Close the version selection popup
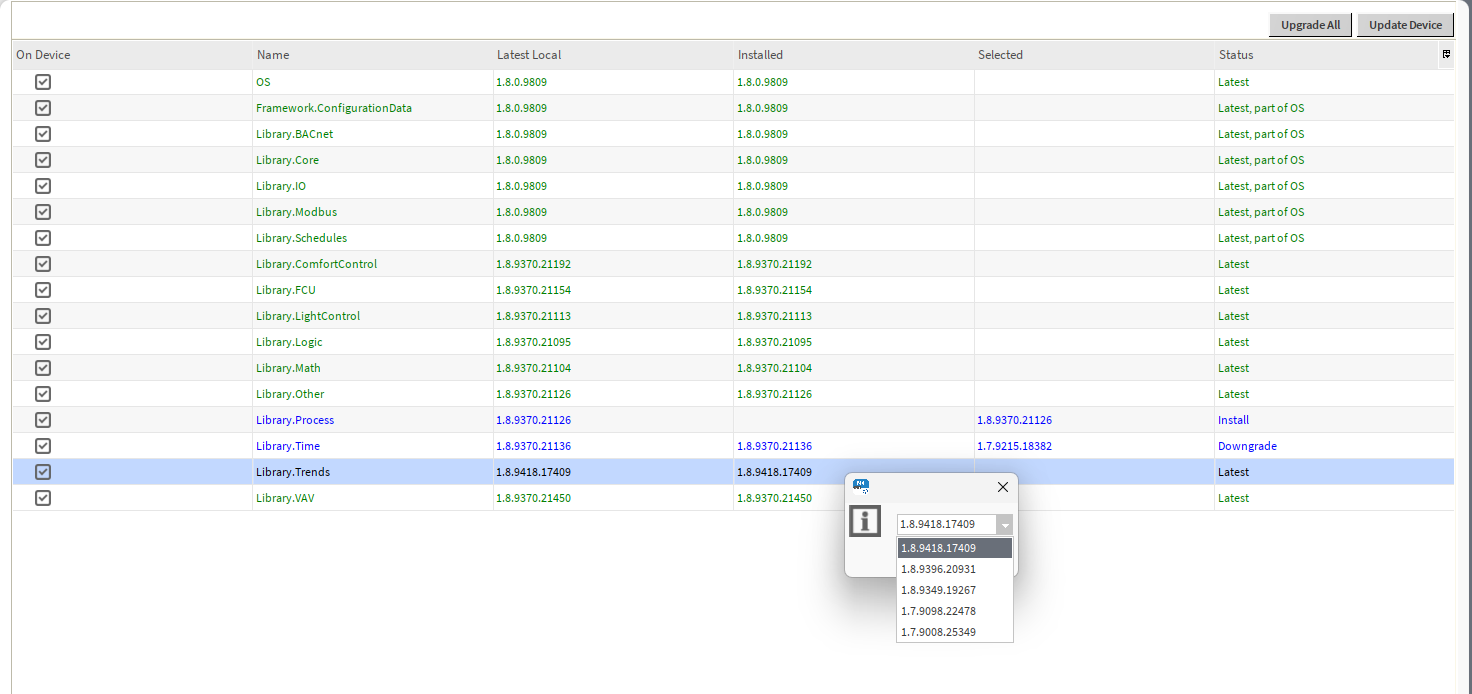The height and width of the screenshot is (694, 1472). point(1003,487)
